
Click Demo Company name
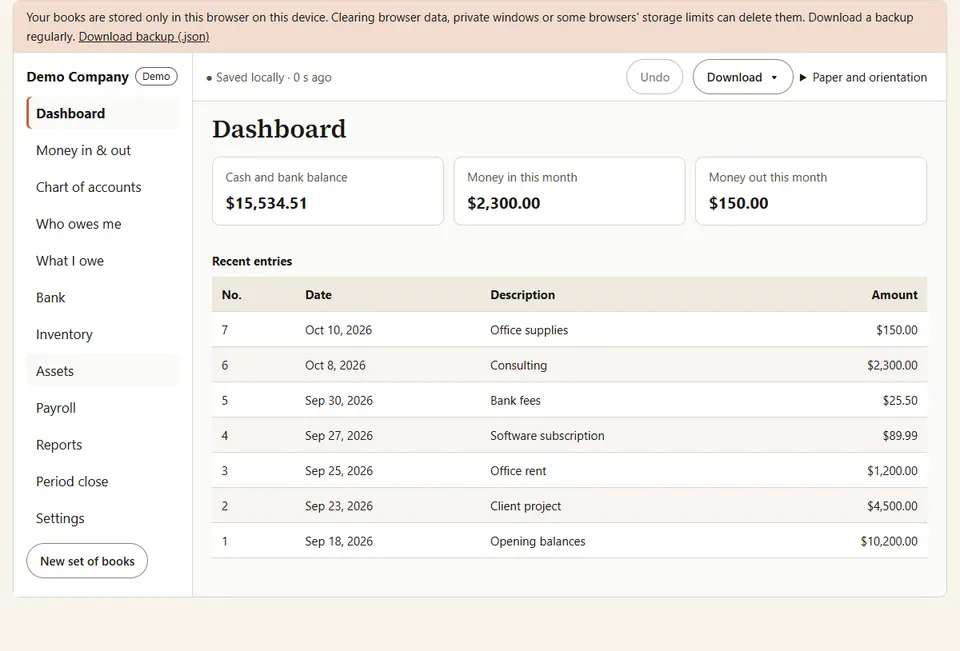pos(78,77)
